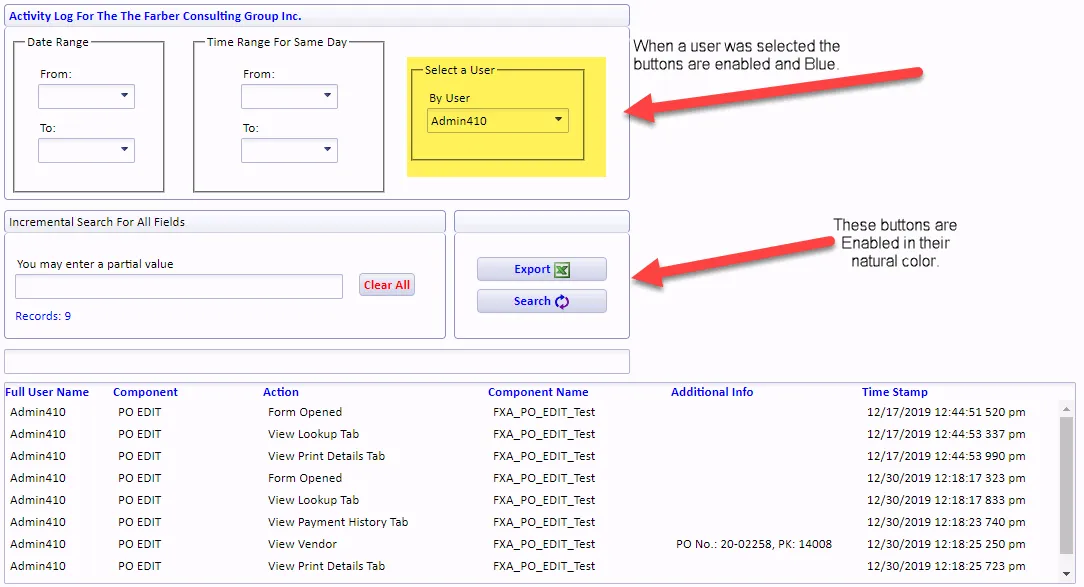Screen dimensions: 1084x587
Task: Click the Records: 9 label
Action: tap(42, 315)
